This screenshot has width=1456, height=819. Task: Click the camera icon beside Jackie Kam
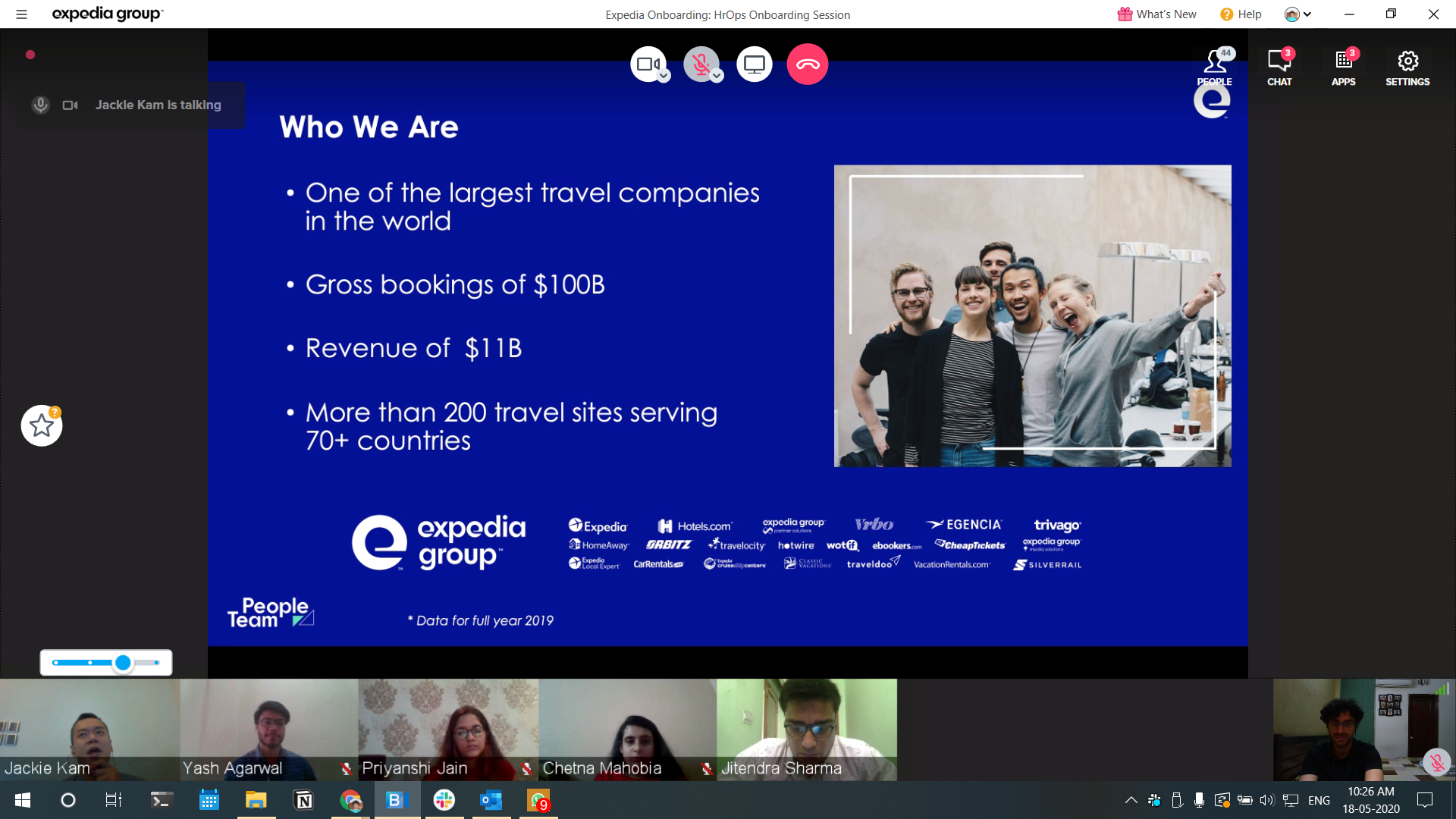(70, 105)
